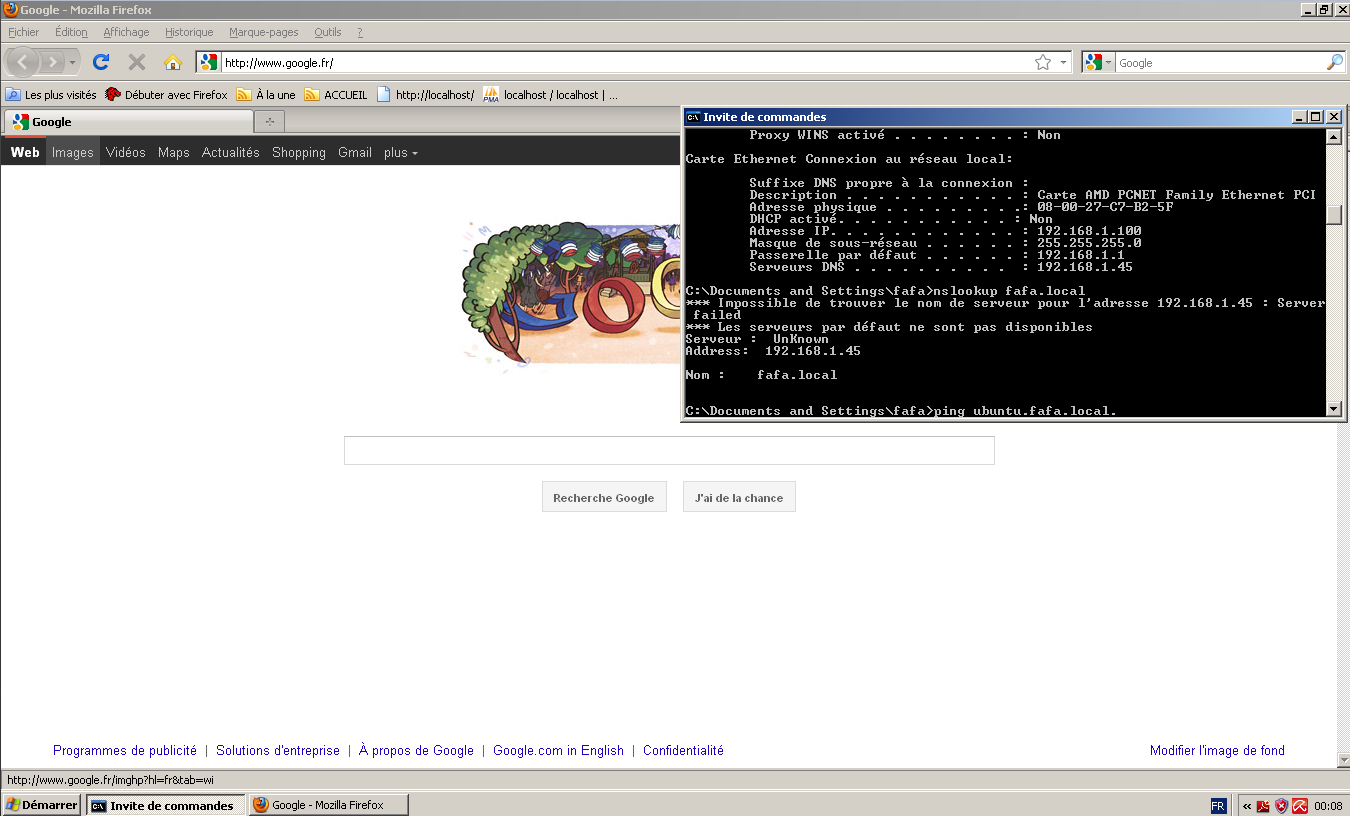The image size is (1350, 816).
Task: Open À propos de Google link
Action: (416, 750)
